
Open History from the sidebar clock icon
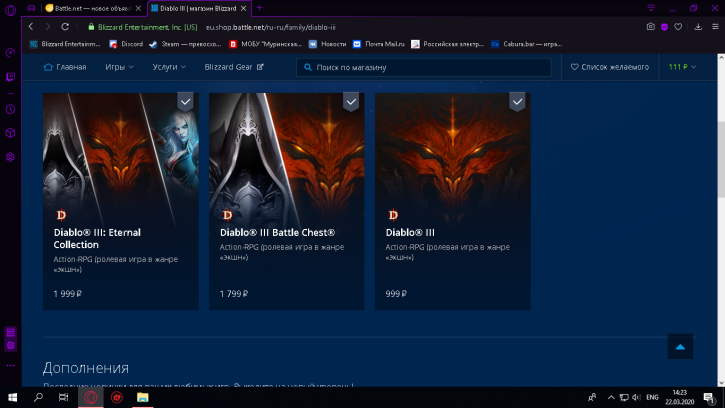10,110
